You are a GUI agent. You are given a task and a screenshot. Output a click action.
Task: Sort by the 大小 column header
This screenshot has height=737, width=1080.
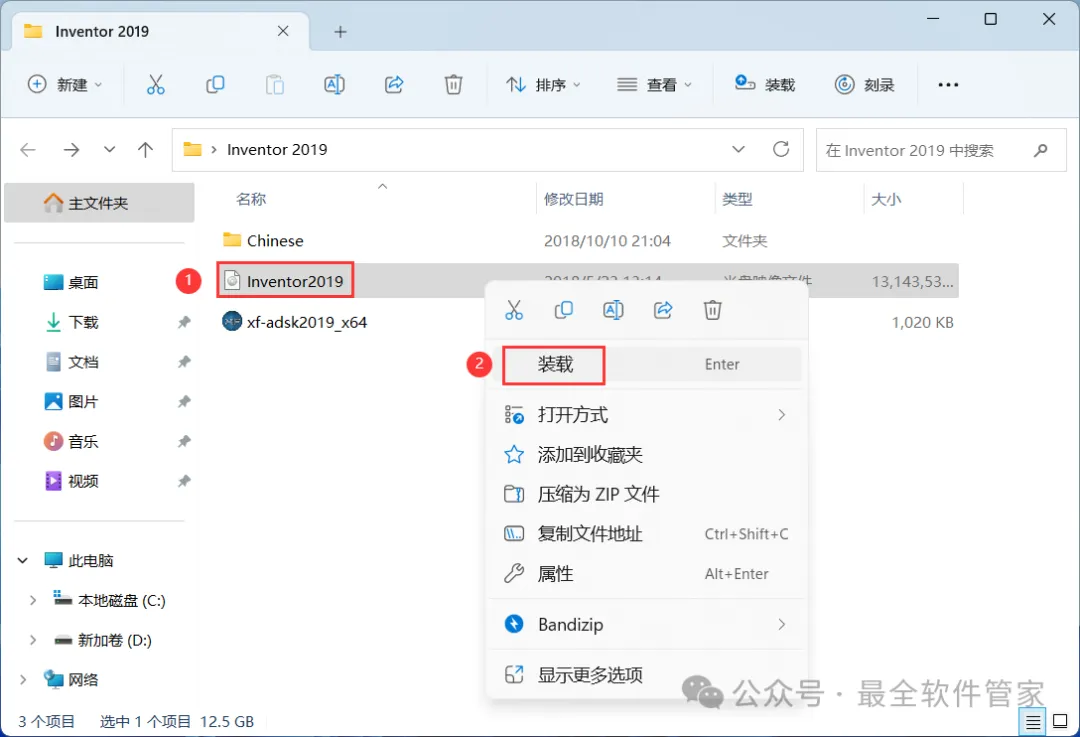(886, 200)
